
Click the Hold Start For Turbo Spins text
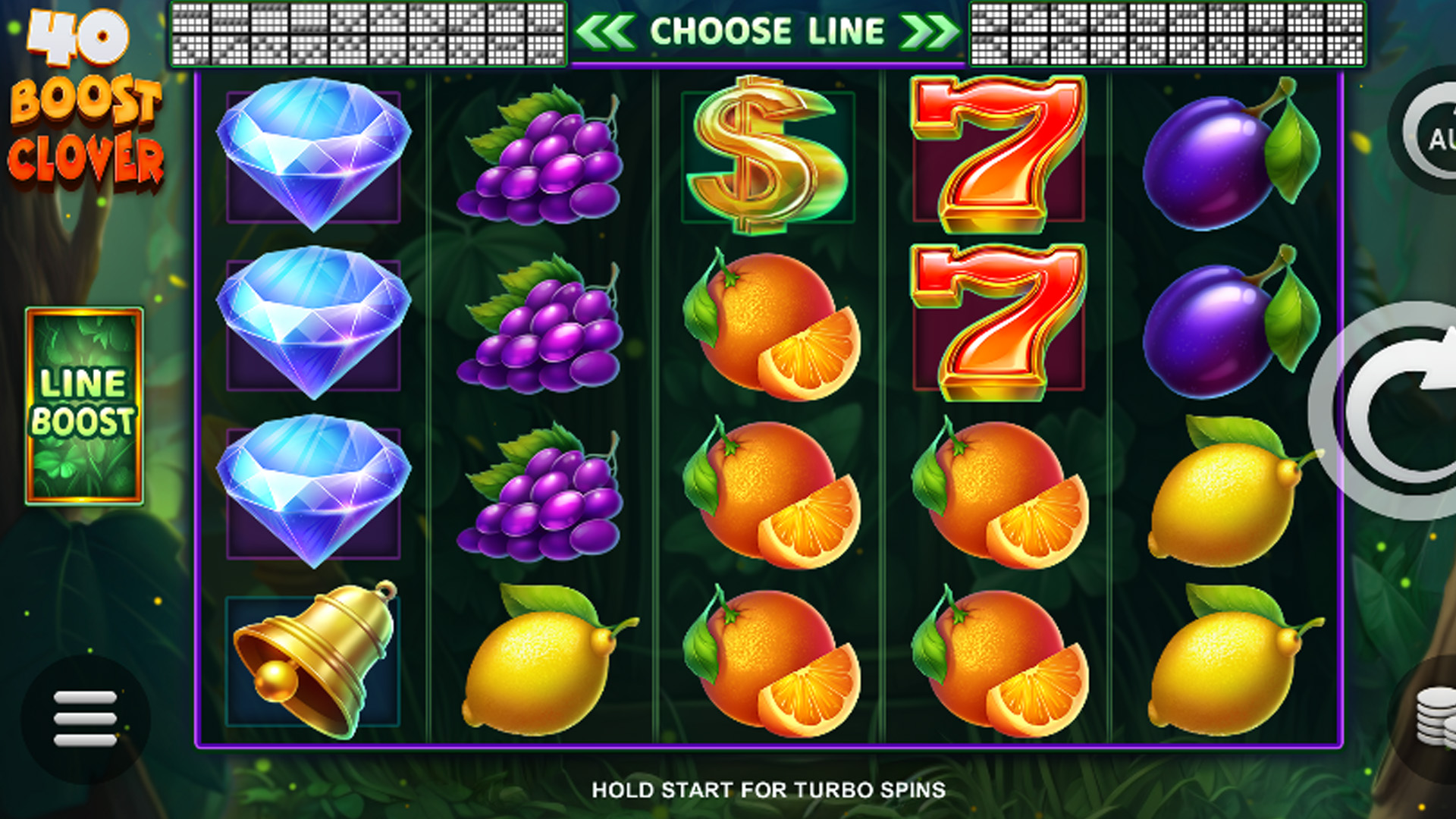point(768,790)
